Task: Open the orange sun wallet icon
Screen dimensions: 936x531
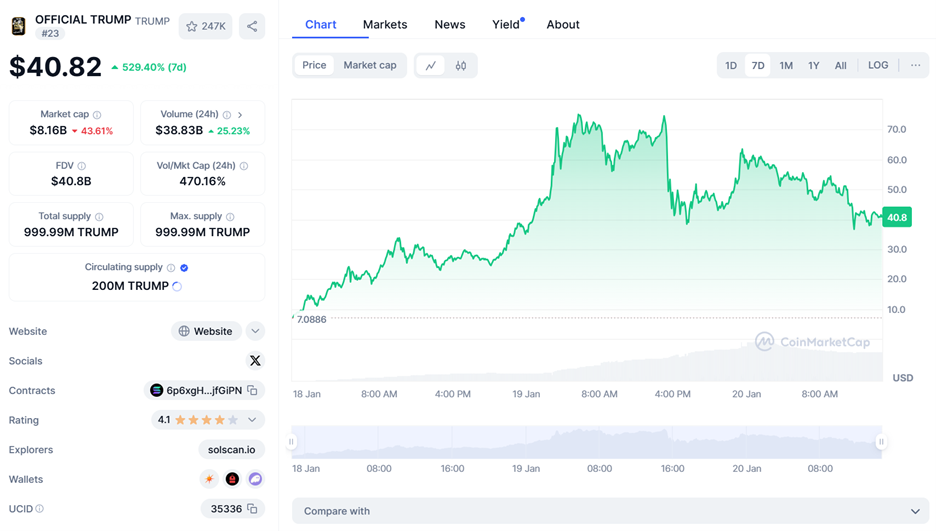Action: point(209,479)
